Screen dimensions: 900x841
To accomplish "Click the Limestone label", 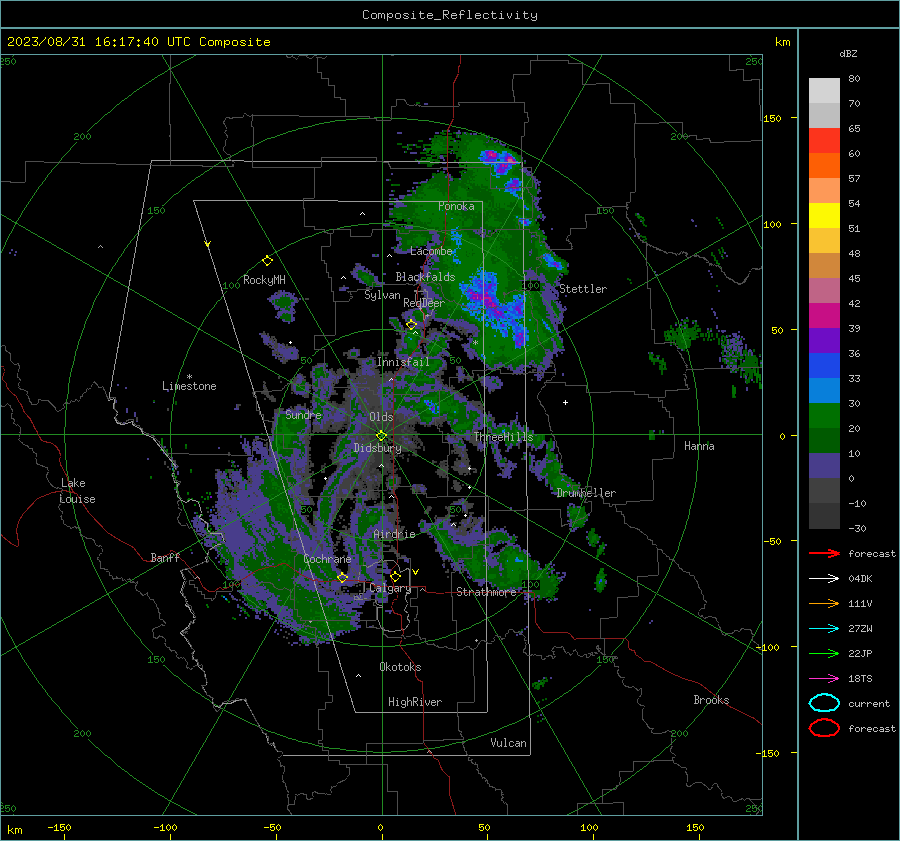I will [189, 386].
